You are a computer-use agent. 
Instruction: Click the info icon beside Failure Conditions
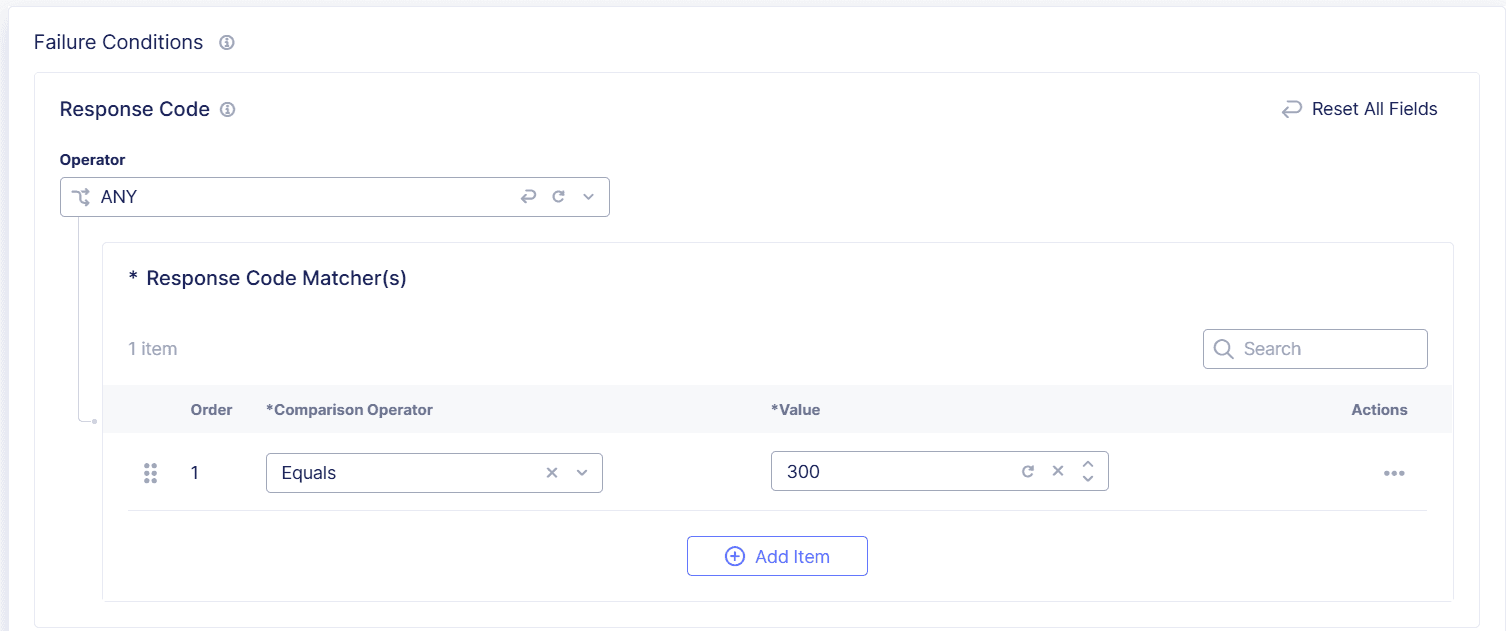pos(226,42)
